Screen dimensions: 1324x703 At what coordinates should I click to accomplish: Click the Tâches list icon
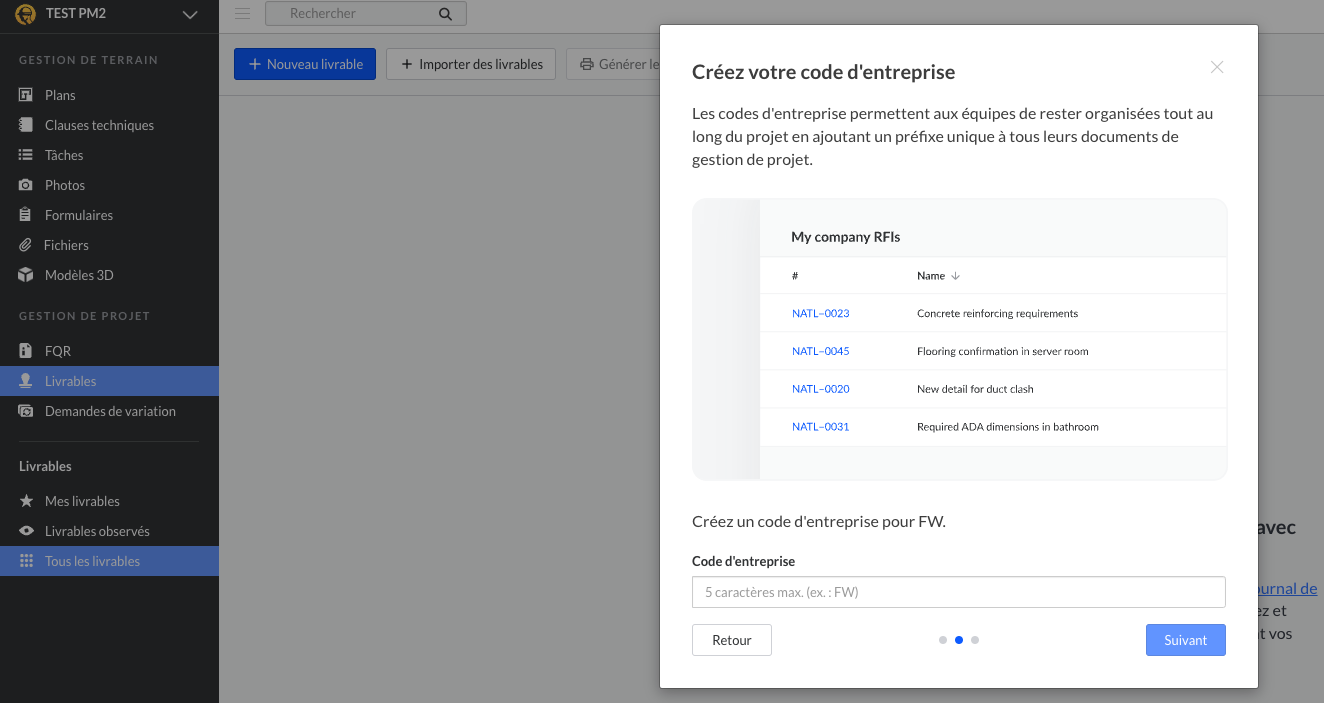[26, 155]
